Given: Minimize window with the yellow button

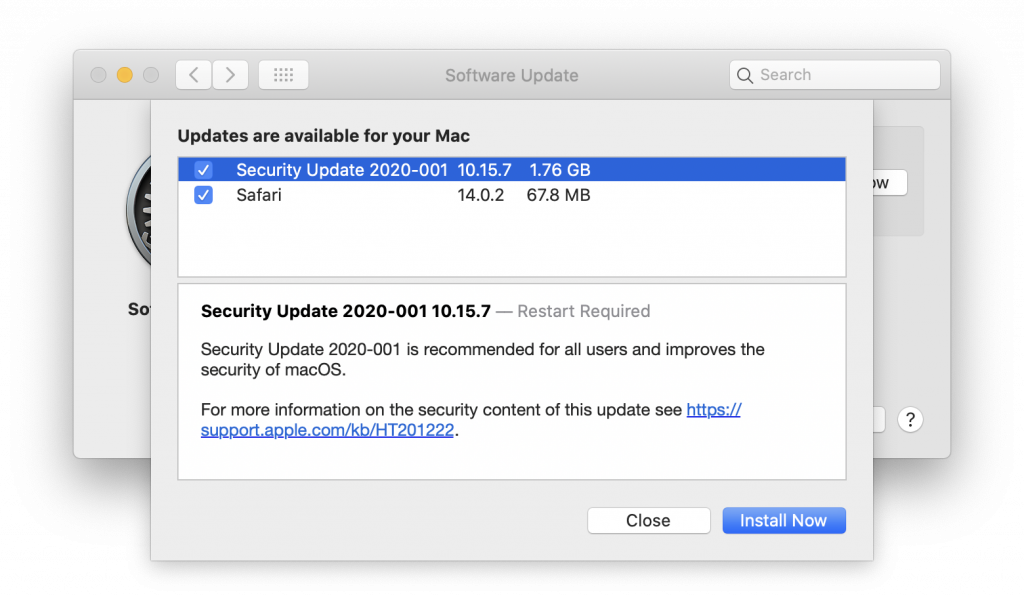Looking at the screenshot, I should coord(125,75).
